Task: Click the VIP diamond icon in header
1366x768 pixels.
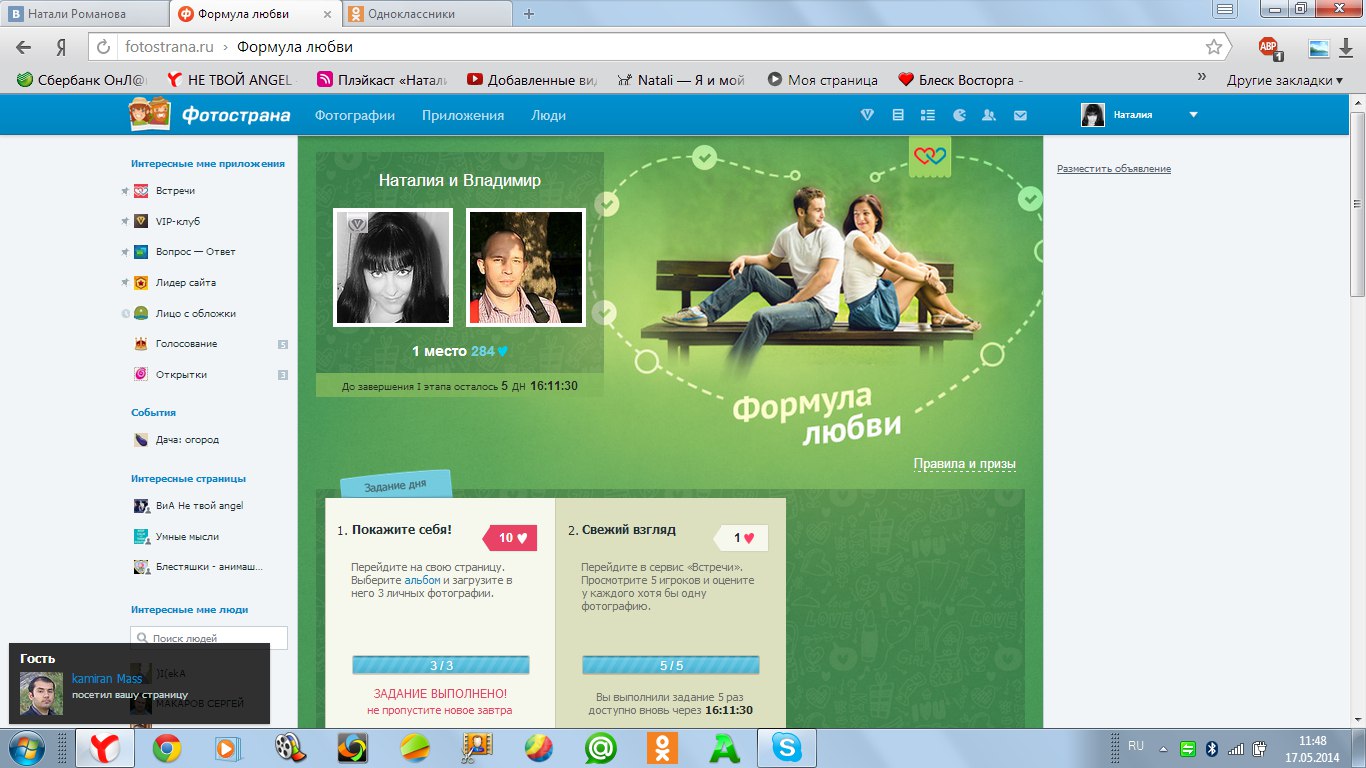Action: tap(868, 115)
